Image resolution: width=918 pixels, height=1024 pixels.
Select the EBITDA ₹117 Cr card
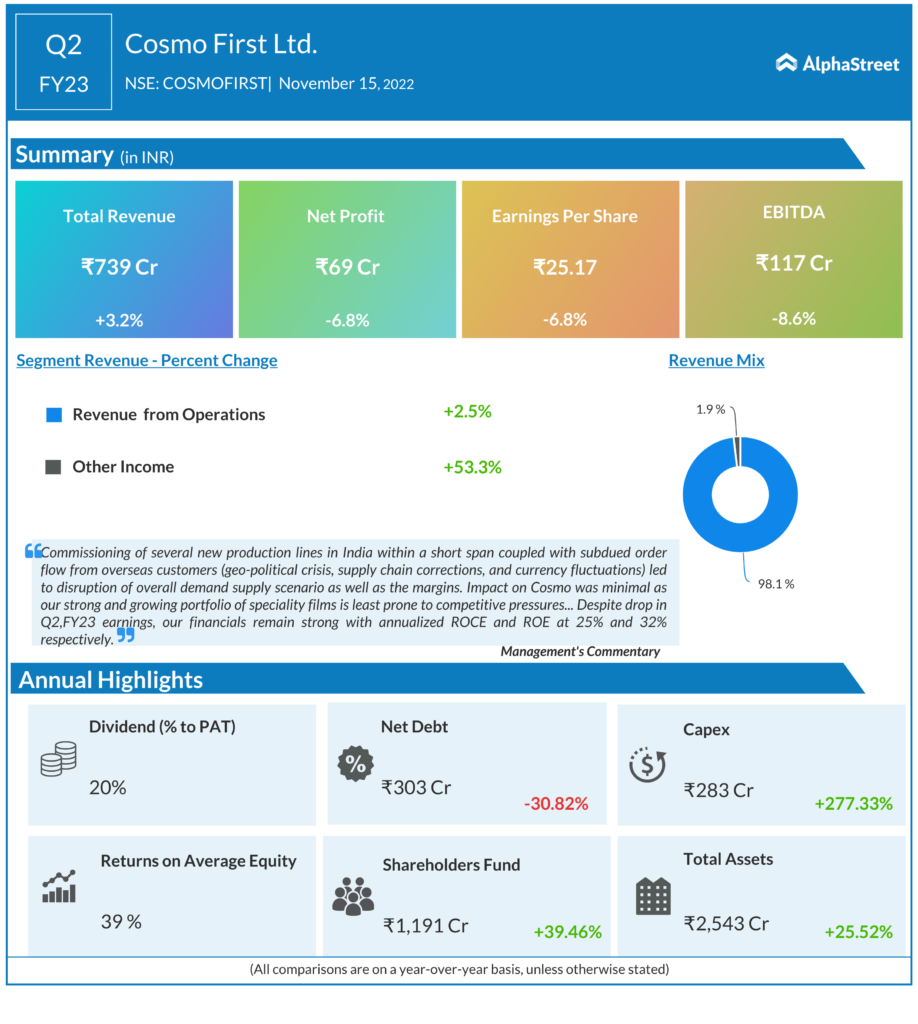(x=793, y=259)
